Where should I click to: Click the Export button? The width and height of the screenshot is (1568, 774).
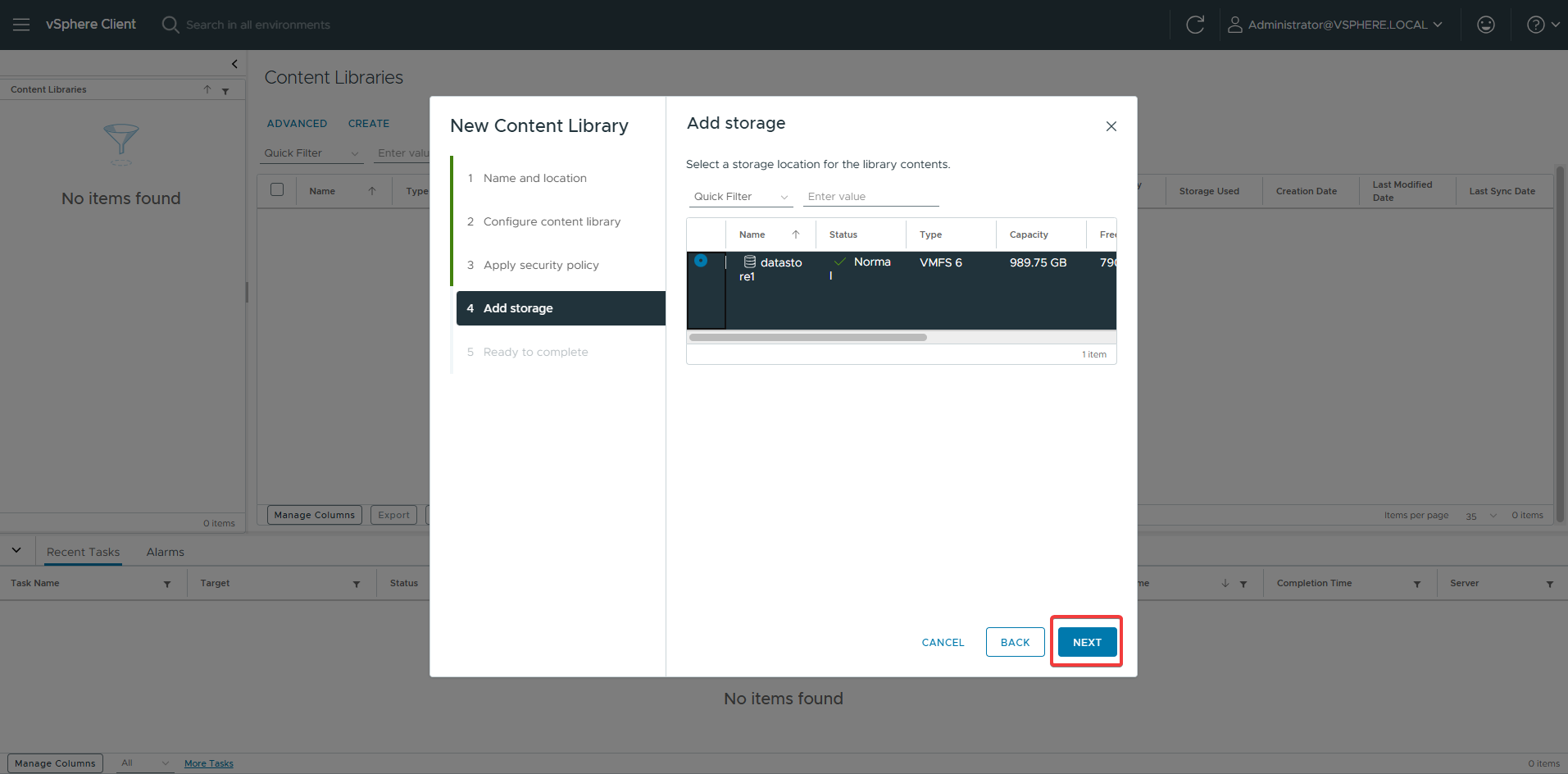click(x=394, y=515)
